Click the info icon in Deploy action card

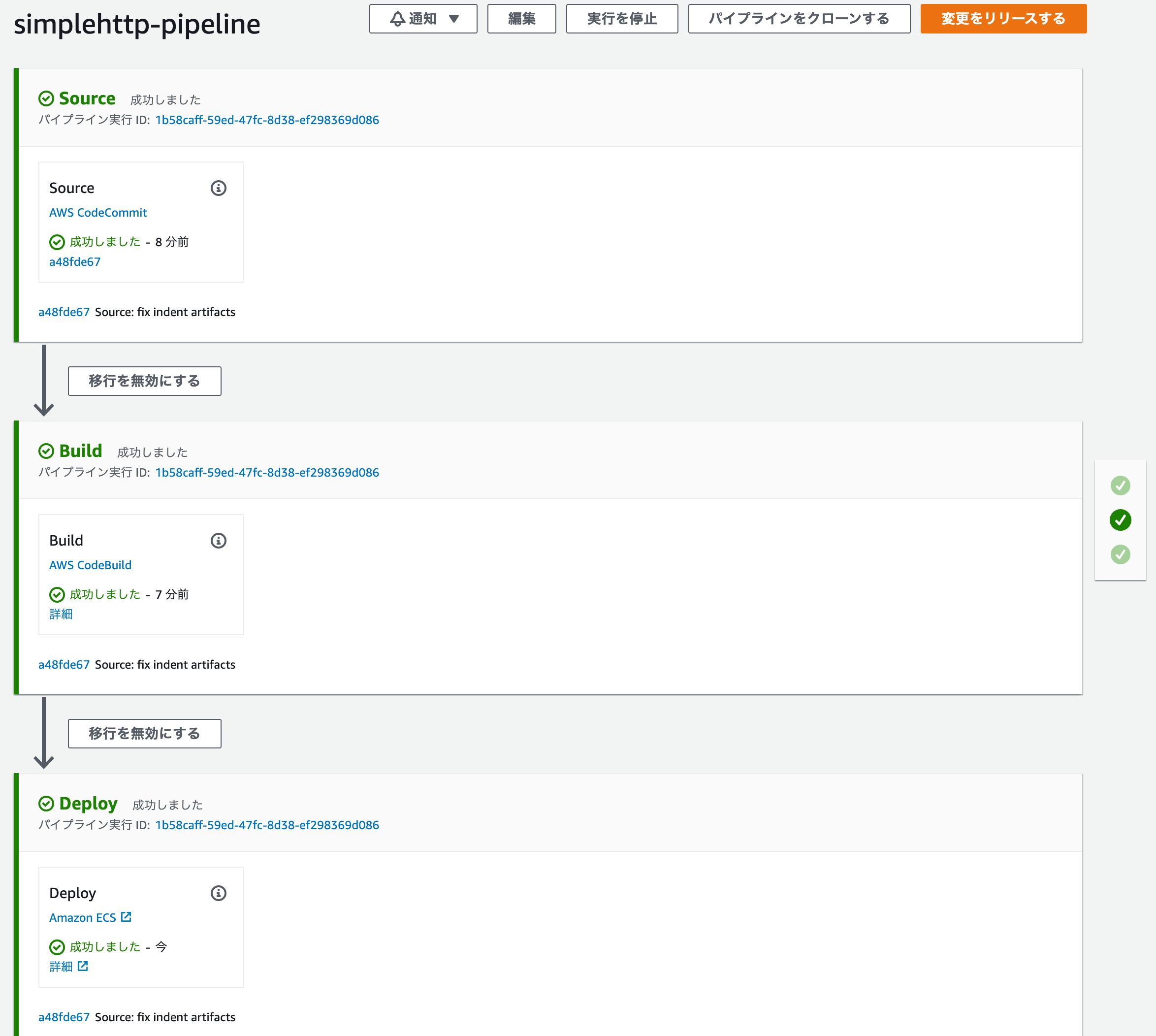[x=219, y=893]
